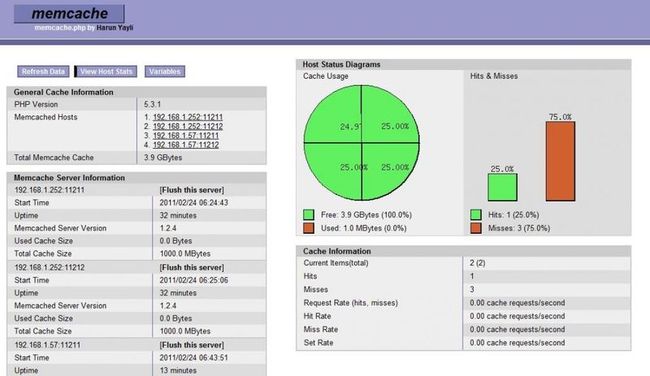This screenshot has width=650, height=376.
Task: Select start time 2011/02/24 06:43:51
Action: pyautogui.click(x=194, y=358)
